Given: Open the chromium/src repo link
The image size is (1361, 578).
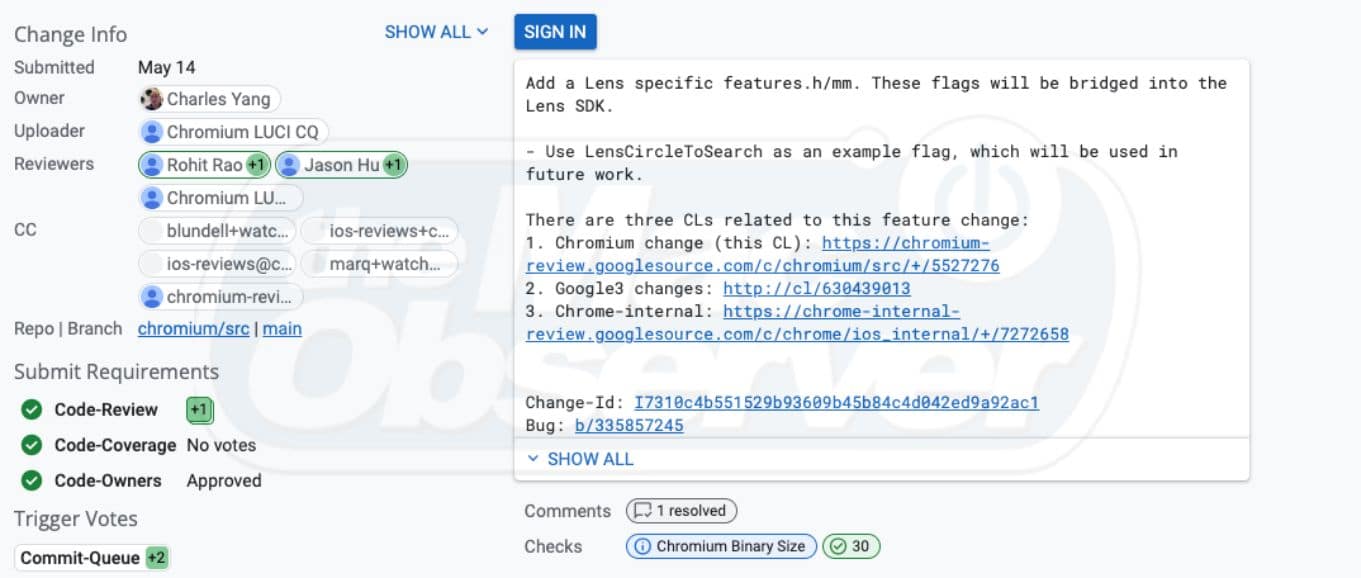Looking at the screenshot, I should pos(193,328).
